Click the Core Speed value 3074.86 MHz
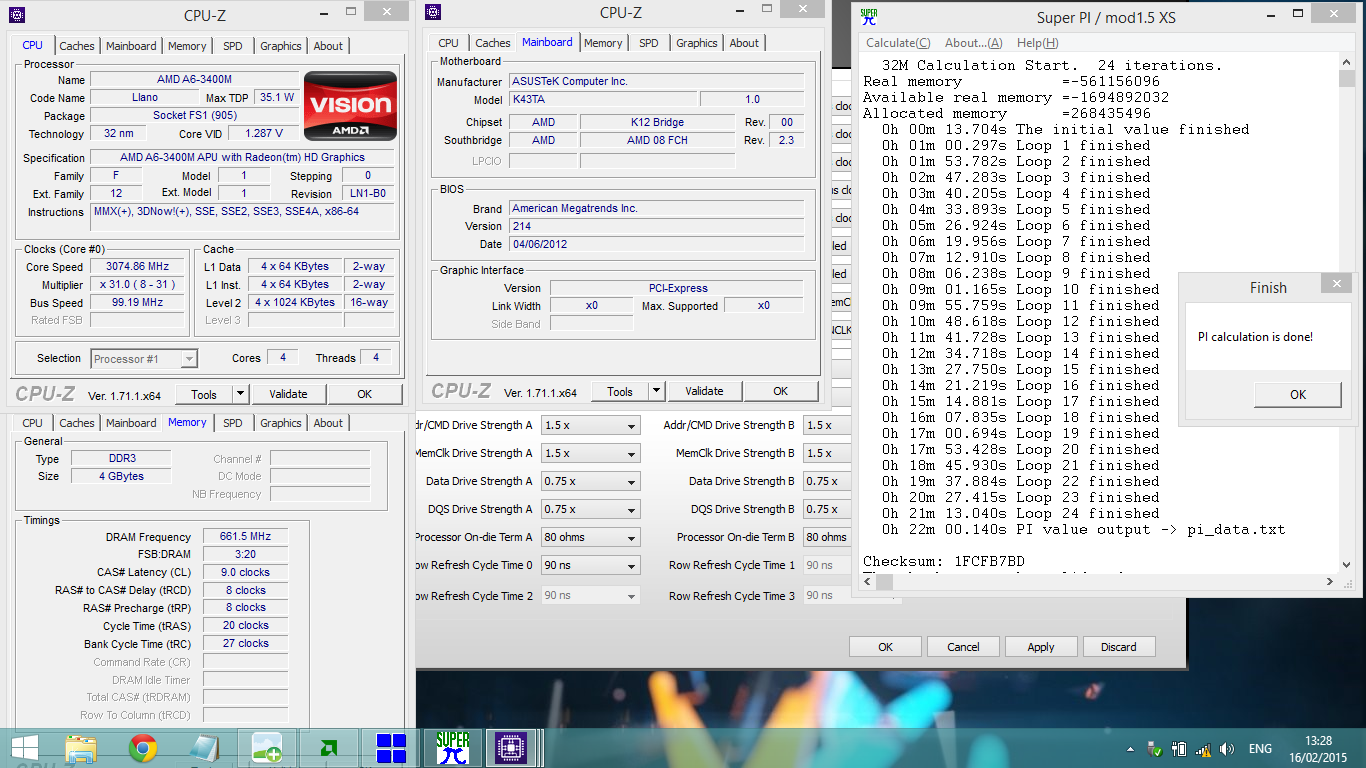 tap(138, 267)
